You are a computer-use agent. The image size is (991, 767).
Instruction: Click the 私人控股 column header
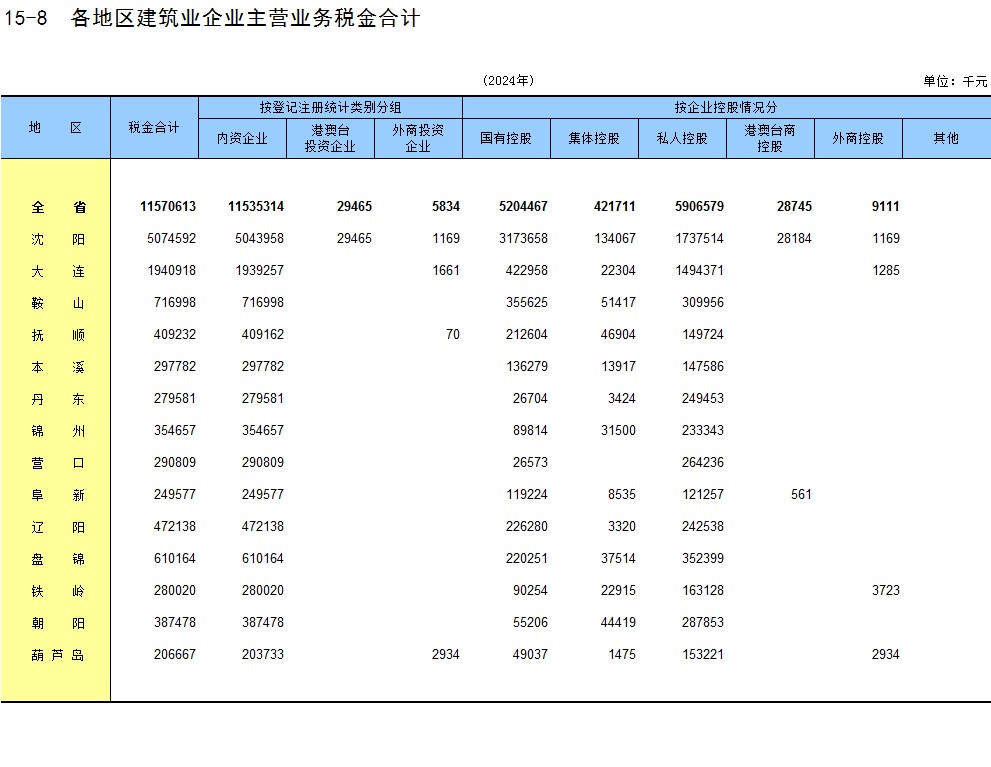pos(682,138)
